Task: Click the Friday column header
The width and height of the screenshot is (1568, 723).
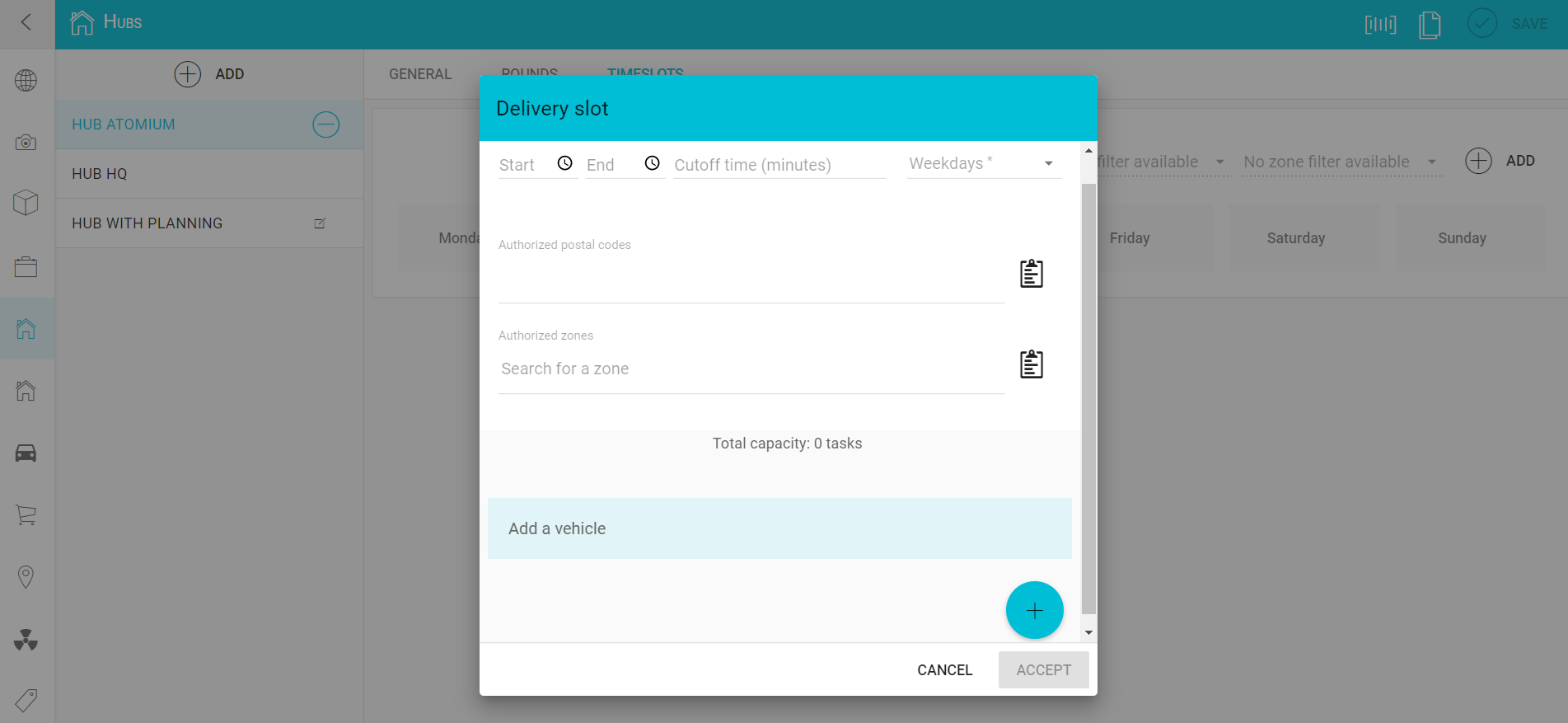Action: pos(1130,238)
